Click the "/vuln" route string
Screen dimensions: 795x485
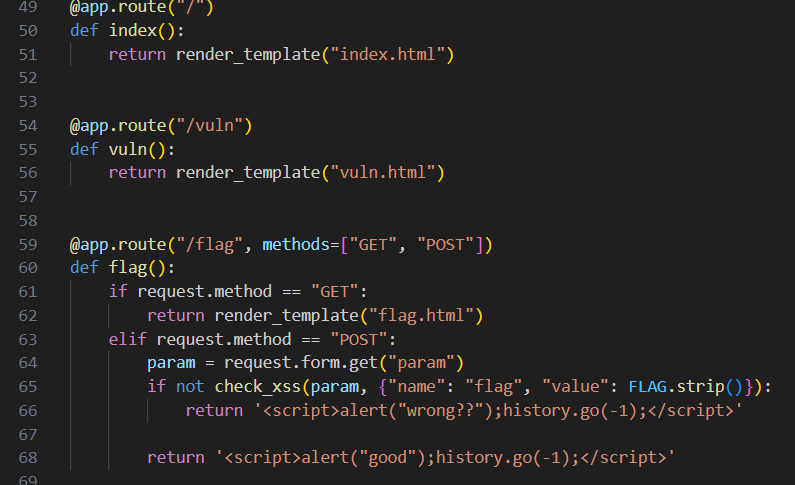(209, 125)
